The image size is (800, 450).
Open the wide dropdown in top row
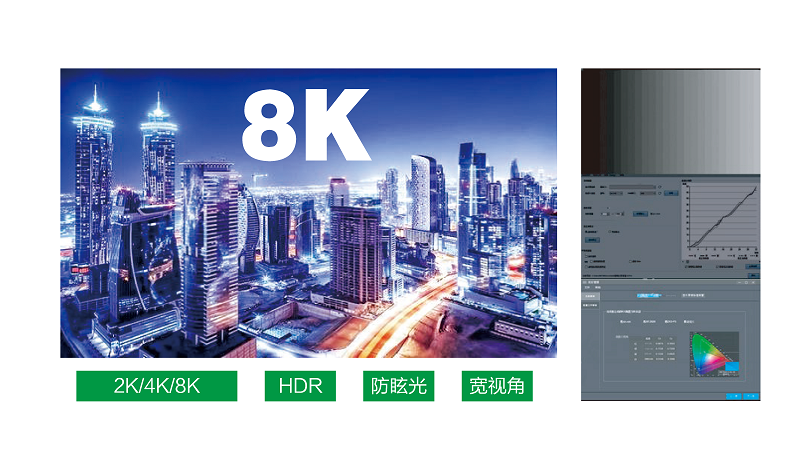pyautogui.click(x=632, y=187)
